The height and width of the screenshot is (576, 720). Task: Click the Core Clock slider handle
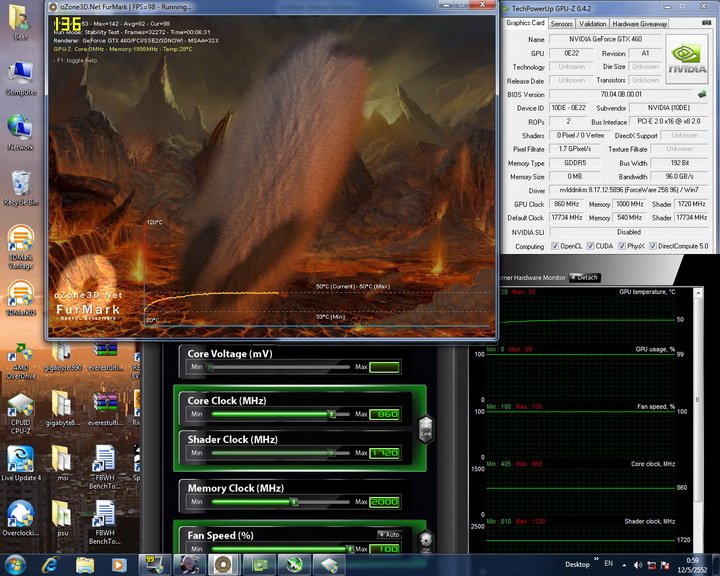(332, 414)
